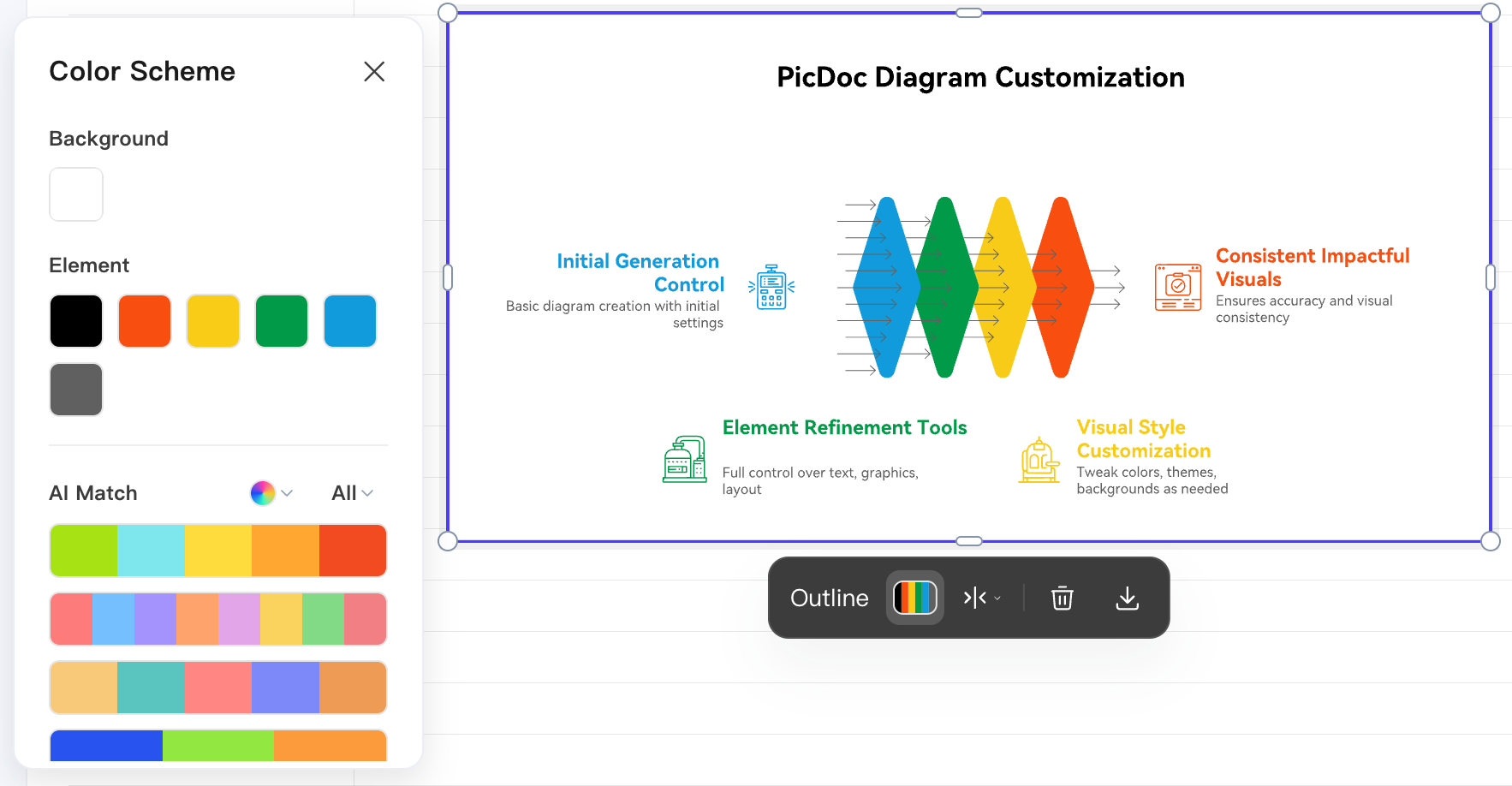1512x786 pixels.
Task: Download the diagram
Action: pos(1128,598)
